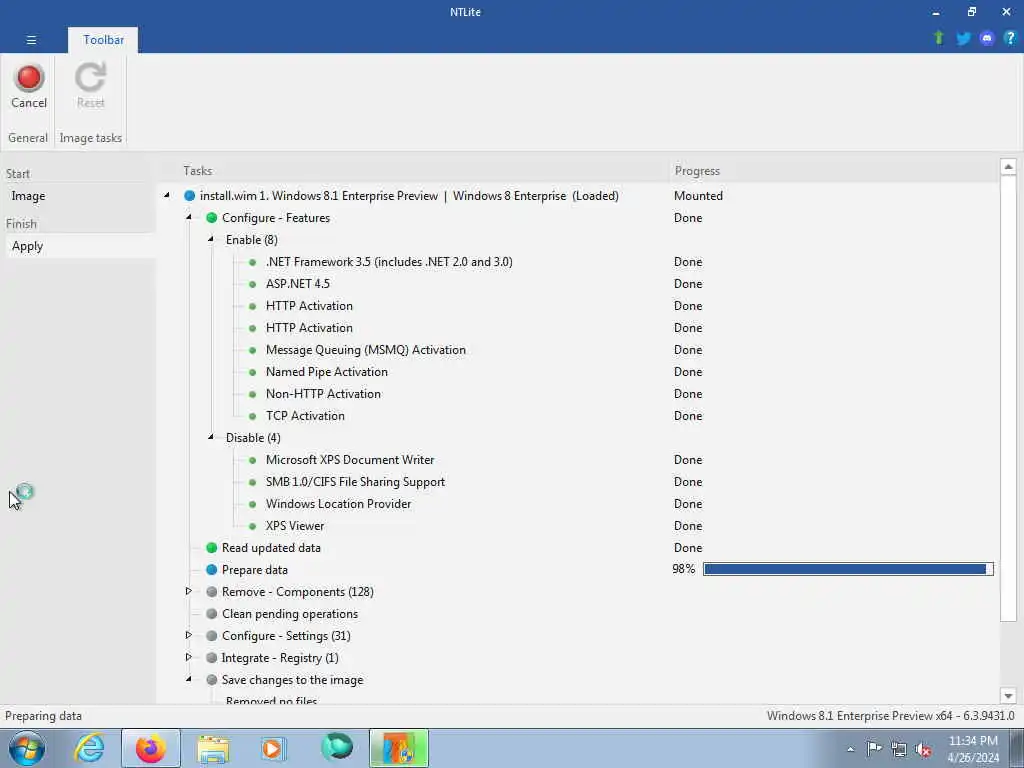Viewport: 1024px width, 768px height.
Task: Select Windows Location Provider row
Action: pos(338,504)
